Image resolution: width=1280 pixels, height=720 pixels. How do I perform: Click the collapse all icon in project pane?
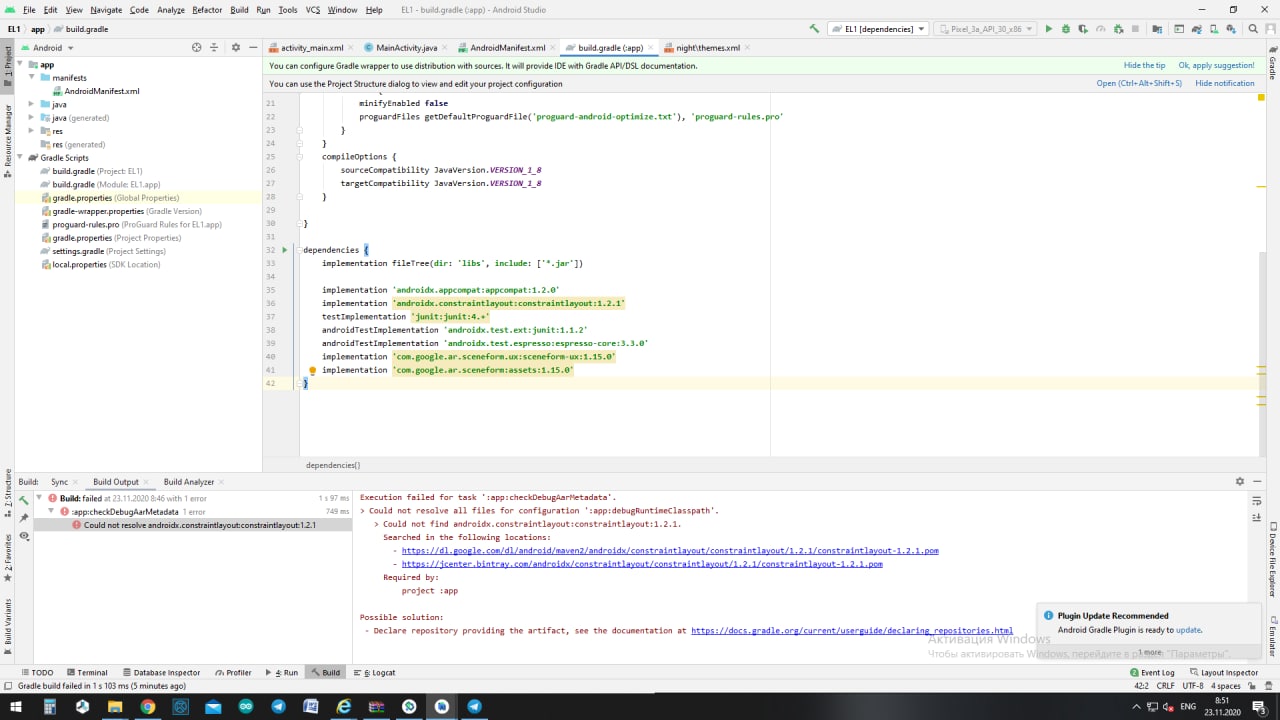215,47
